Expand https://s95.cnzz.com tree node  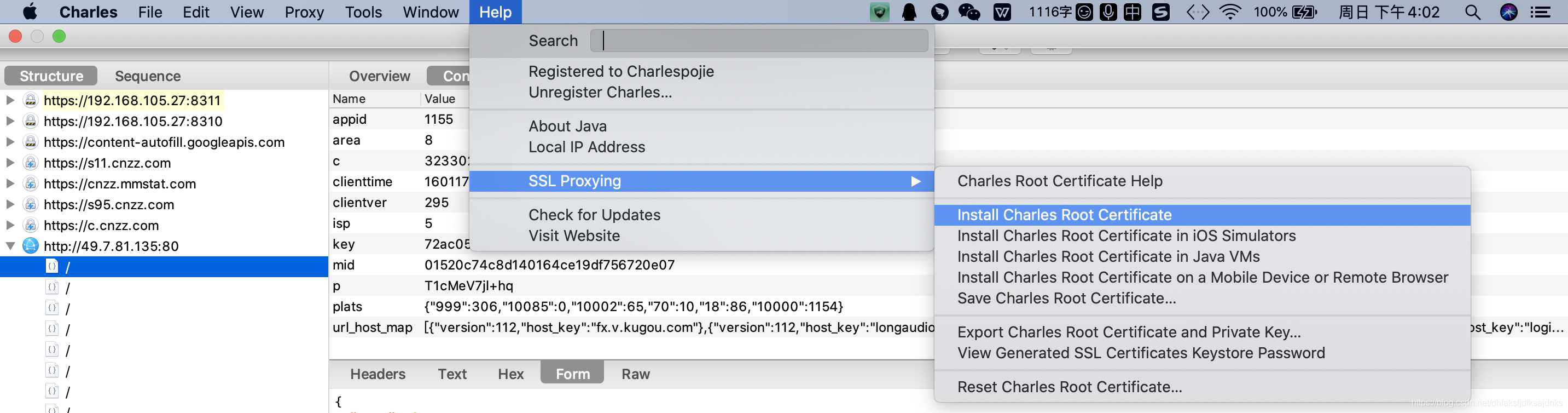click(10, 204)
